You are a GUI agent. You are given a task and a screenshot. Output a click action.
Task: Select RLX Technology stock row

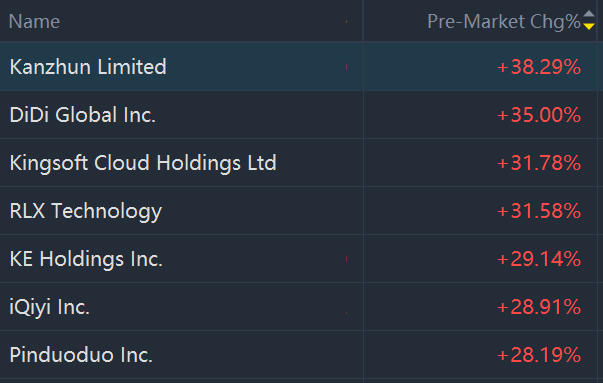coord(298,211)
